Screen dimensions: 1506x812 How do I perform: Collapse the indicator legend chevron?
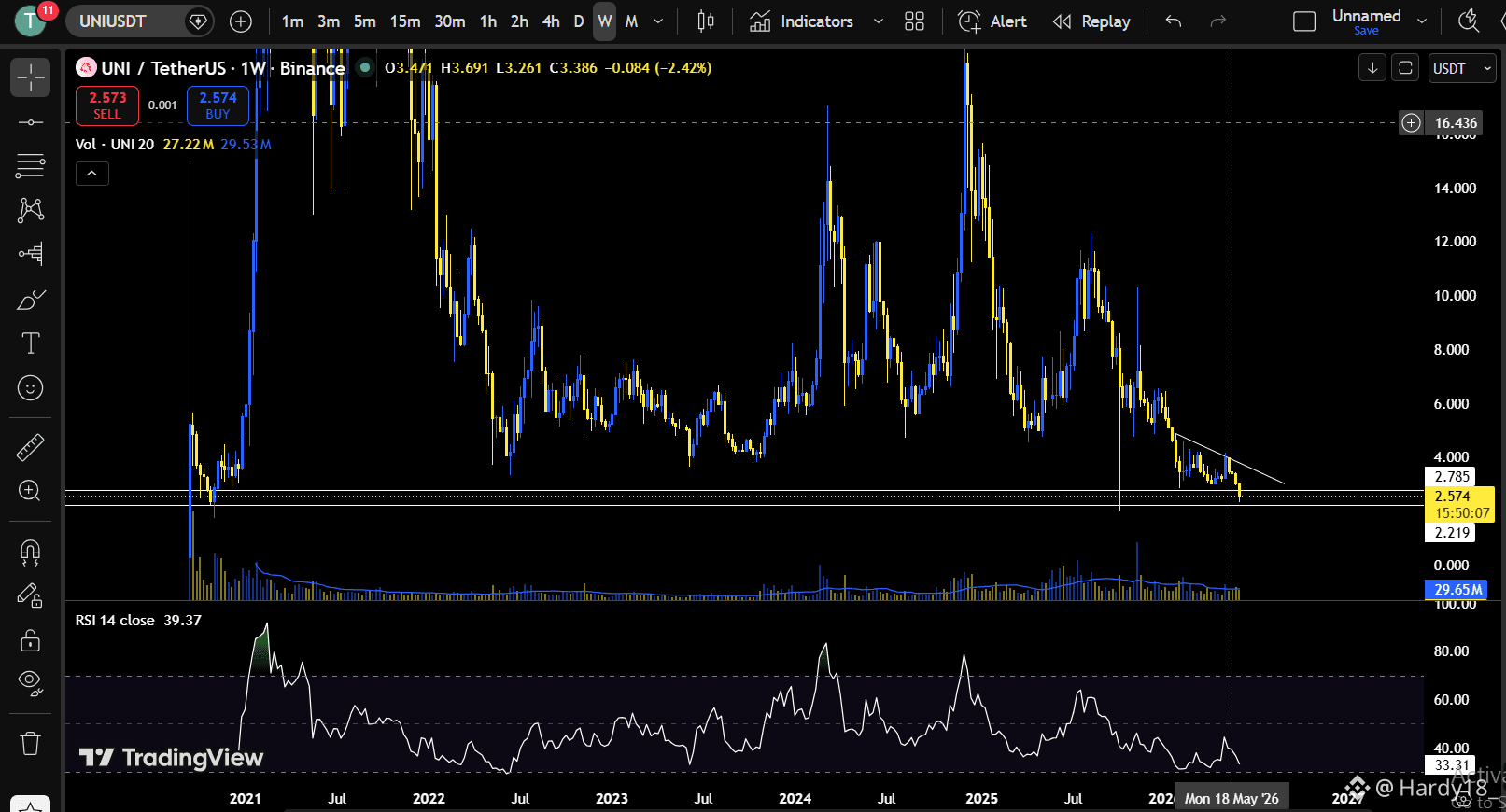92,174
